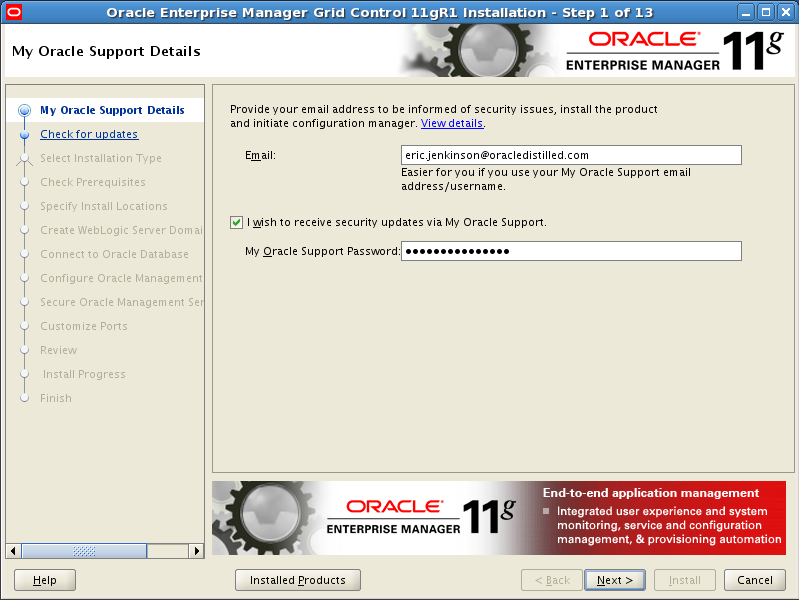Screen dimensions: 799x600
Task: Select the Select Installation Type step
Action: (101, 158)
